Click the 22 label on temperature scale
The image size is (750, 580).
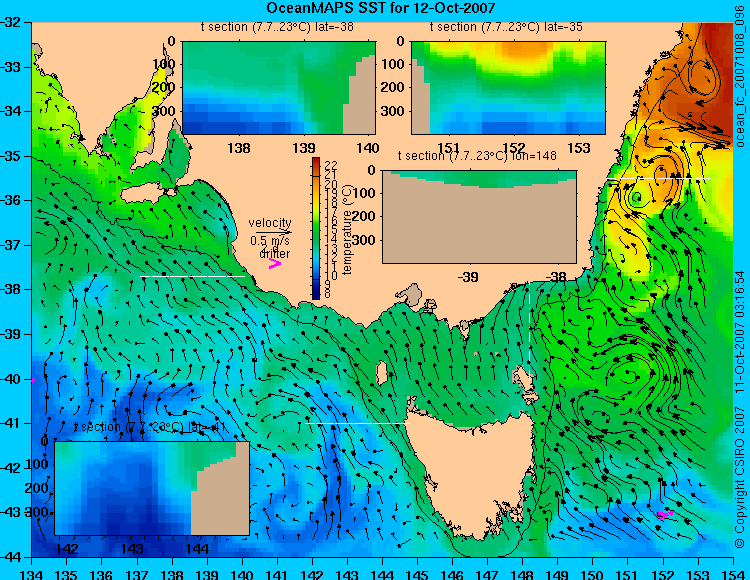click(x=331, y=165)
